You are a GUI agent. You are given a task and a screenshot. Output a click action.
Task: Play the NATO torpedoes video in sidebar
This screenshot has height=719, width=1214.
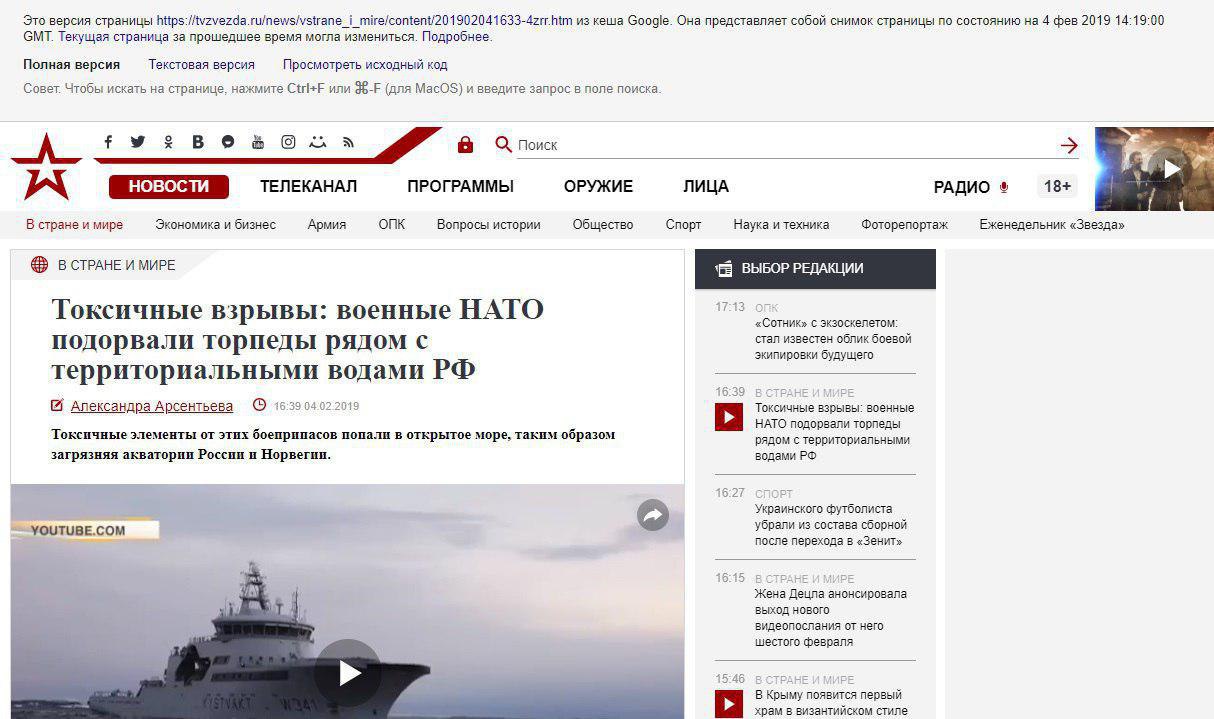(x=729, y=417)
